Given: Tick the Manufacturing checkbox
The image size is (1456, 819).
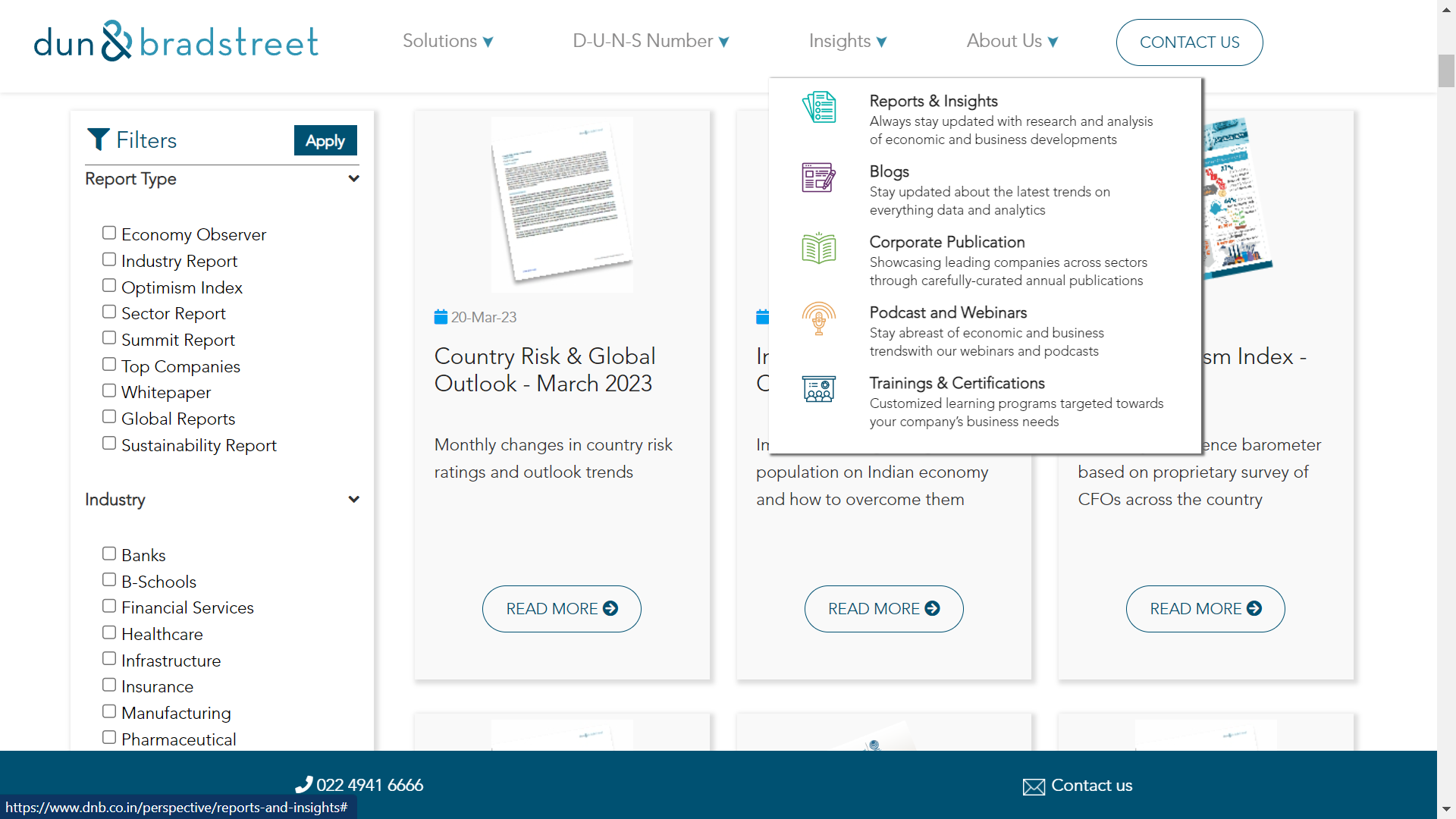Looking at the screenshot, I should (x=109, y=711).
